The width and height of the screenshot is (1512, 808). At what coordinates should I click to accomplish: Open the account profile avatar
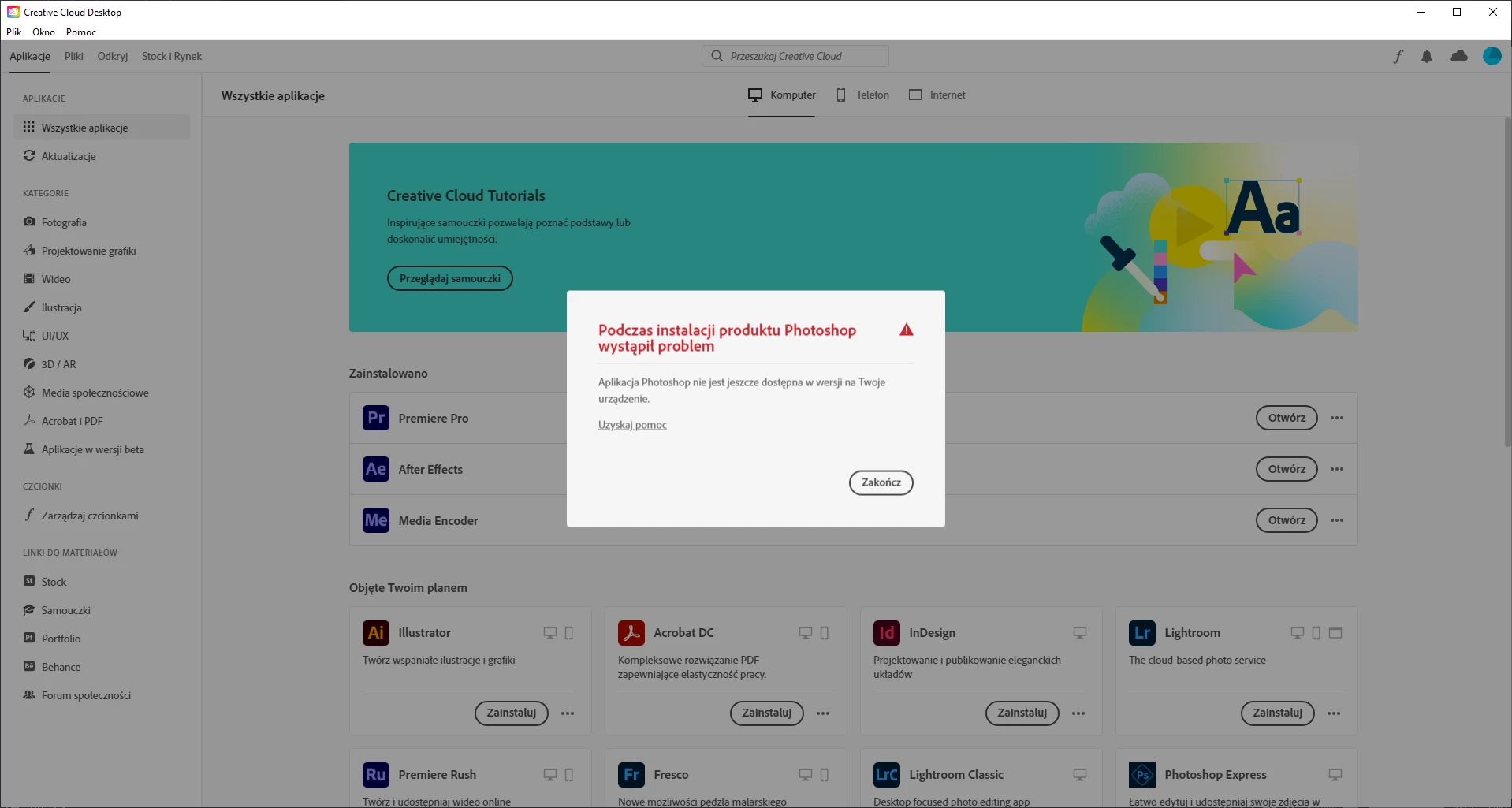[1492, 56]
